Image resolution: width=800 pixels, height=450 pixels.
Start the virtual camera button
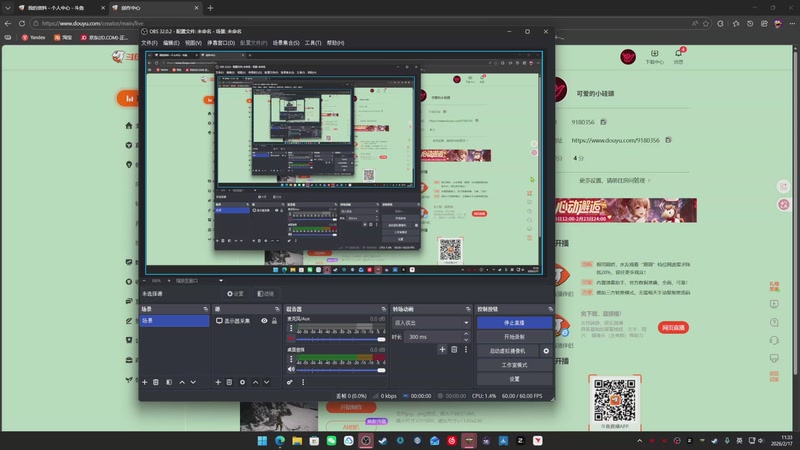508,351
